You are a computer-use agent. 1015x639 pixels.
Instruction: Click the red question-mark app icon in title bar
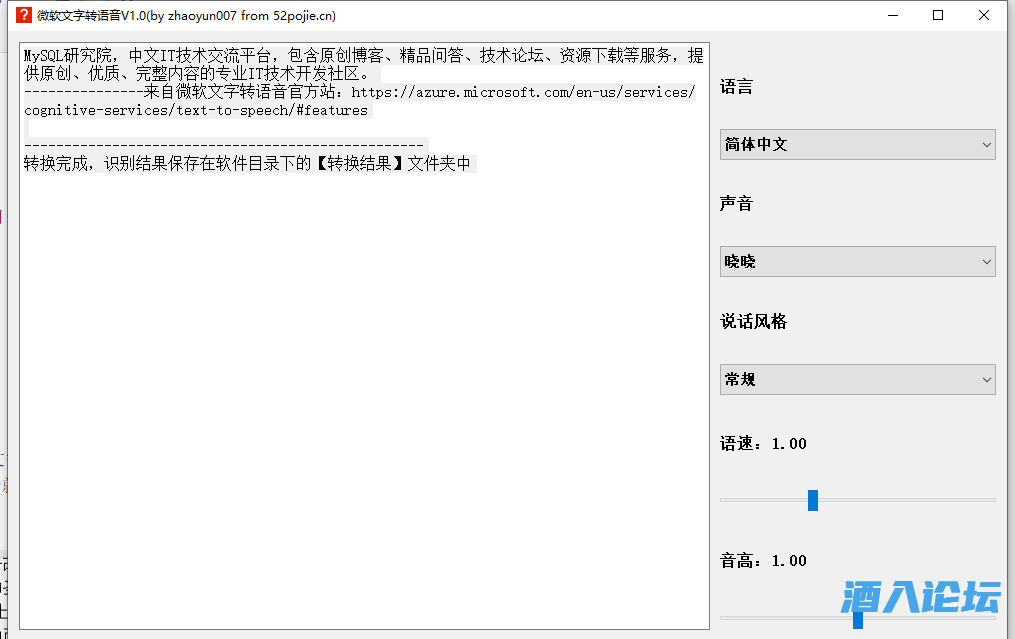16,15
